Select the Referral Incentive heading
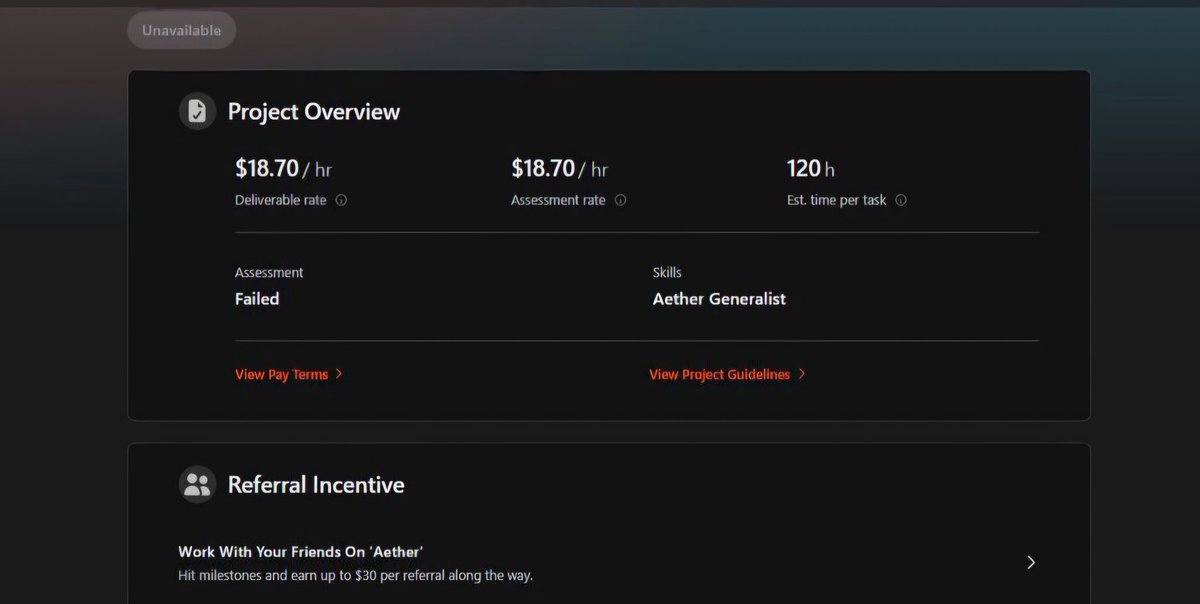 coord(316,485)
